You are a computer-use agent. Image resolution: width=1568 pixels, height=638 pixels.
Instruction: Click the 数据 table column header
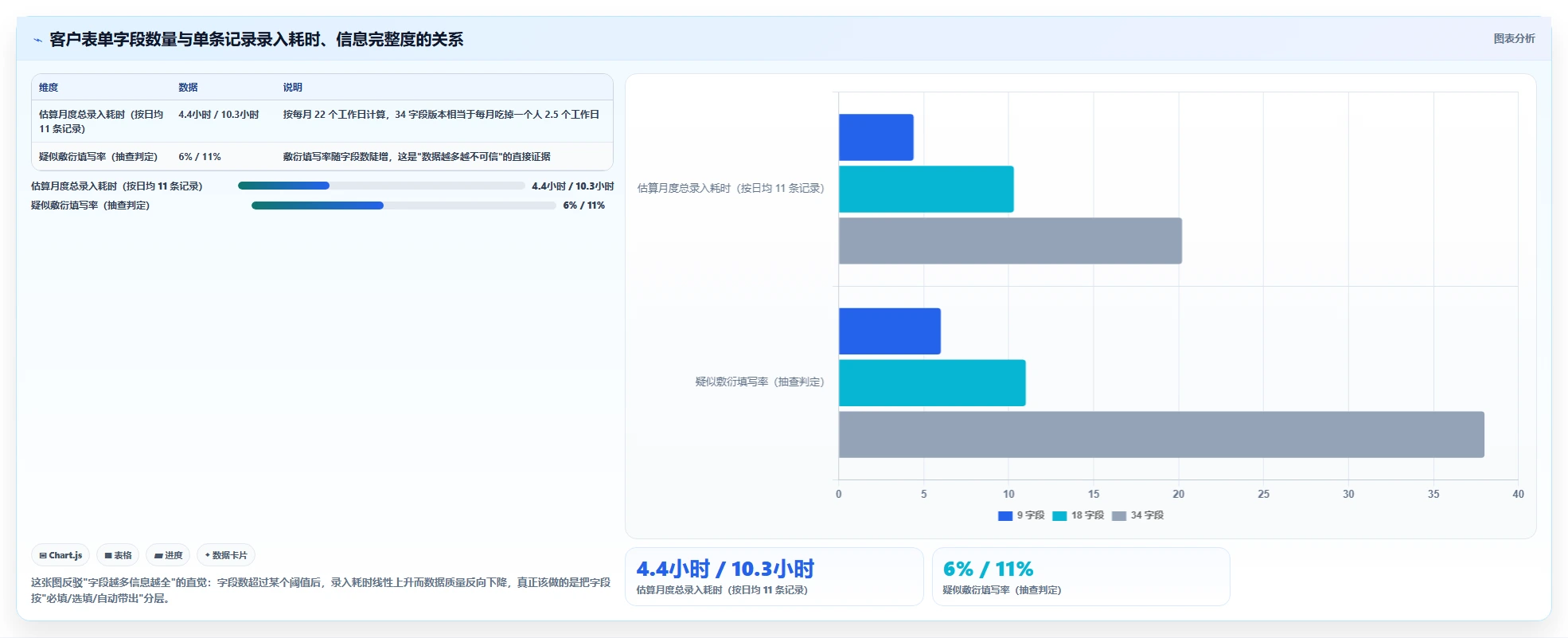click(x=188, y=88)
